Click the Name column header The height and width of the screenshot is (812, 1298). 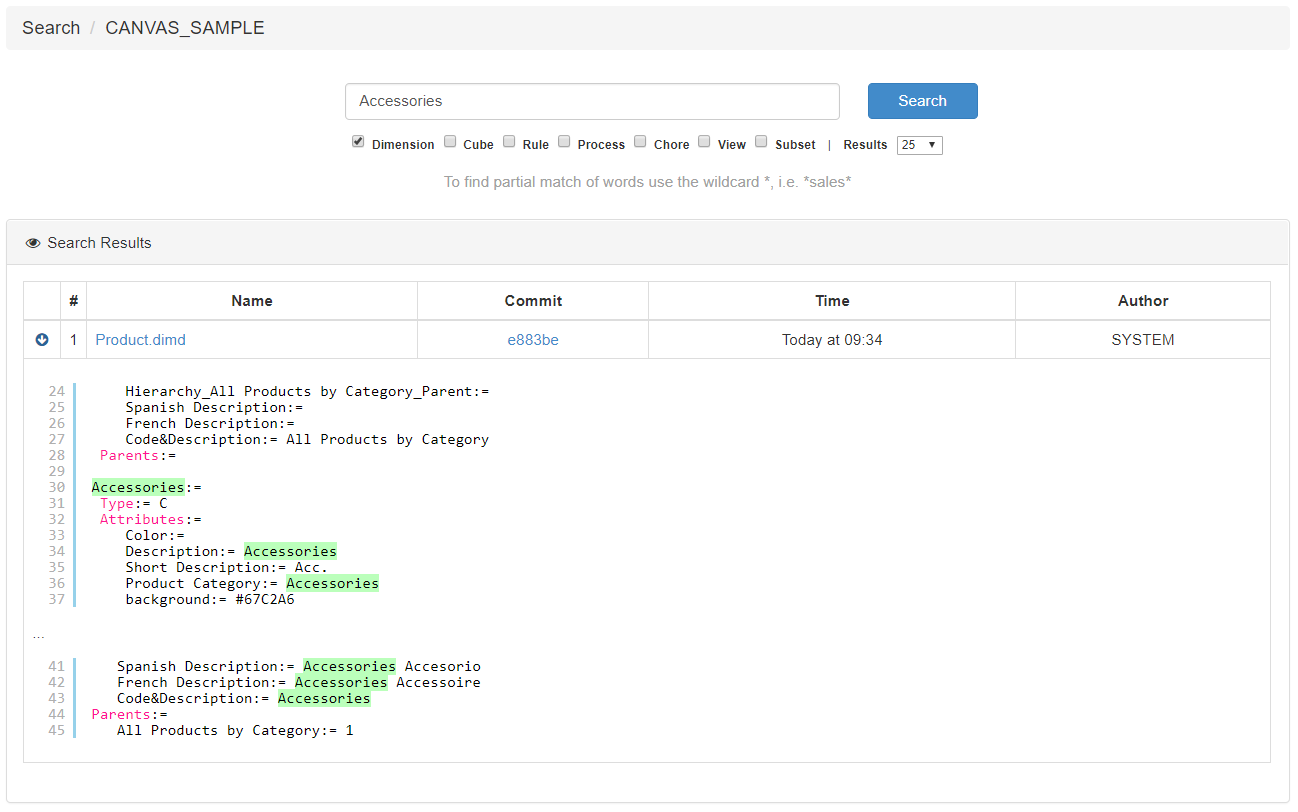252,301
